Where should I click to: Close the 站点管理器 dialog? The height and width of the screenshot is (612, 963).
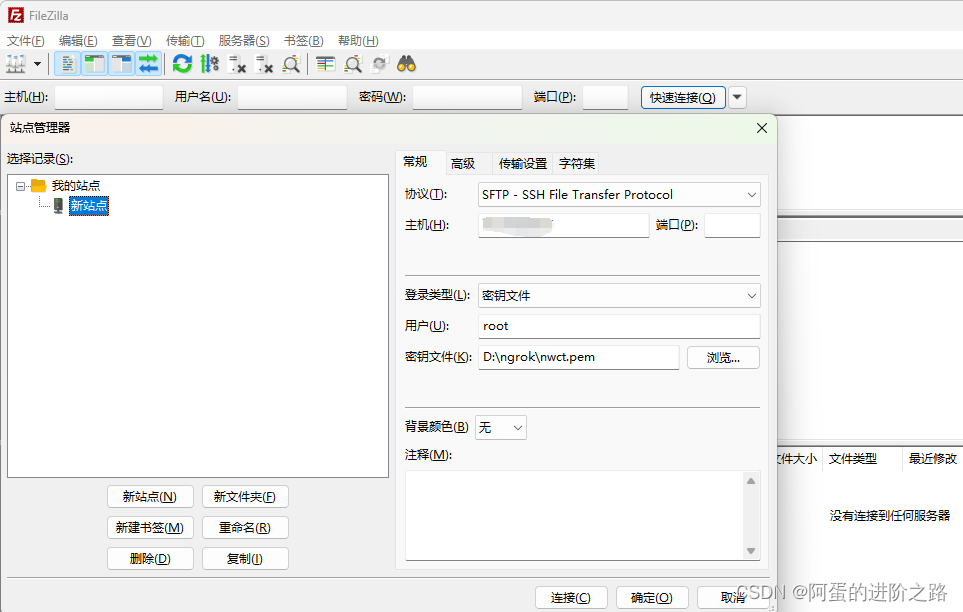762,128
